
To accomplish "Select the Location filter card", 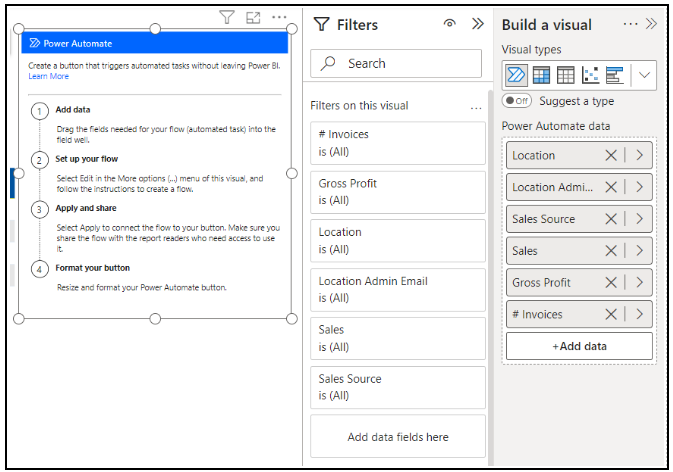I will (398, 241).
